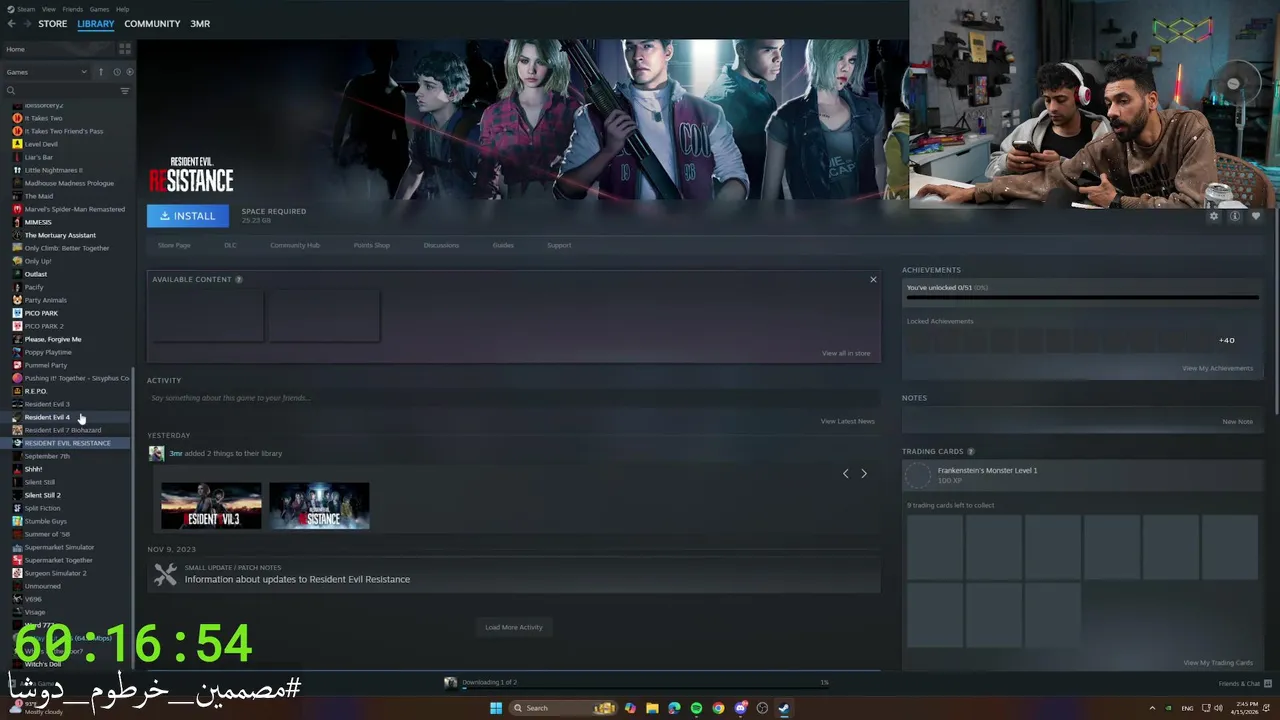This screenshot has height=720, width=1280.
Task: Open the Points Shop link
Action: point(371,245)
